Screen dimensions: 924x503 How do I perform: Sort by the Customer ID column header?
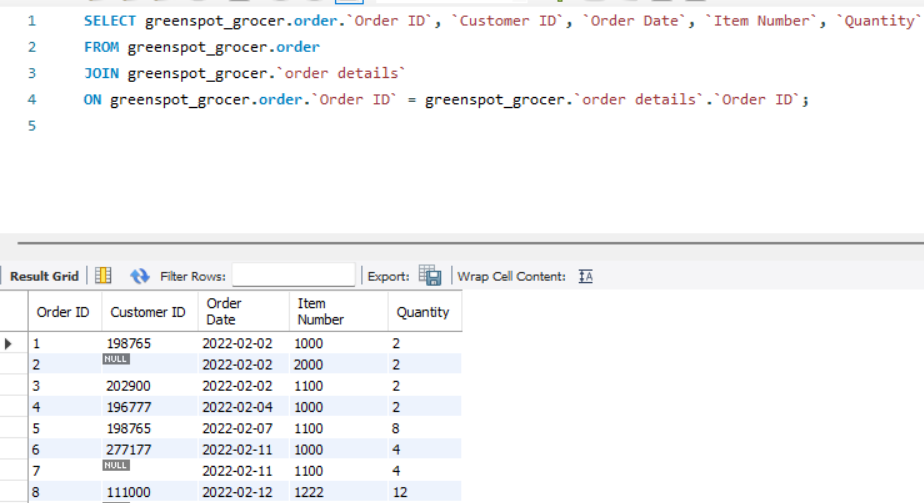point(148,312)
